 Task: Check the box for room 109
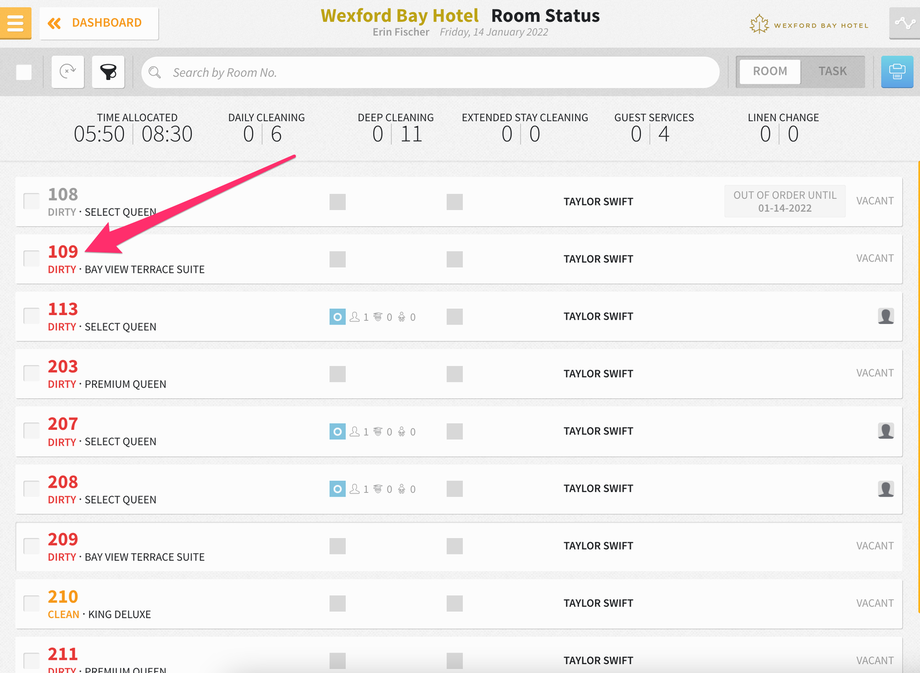(31, 258)
